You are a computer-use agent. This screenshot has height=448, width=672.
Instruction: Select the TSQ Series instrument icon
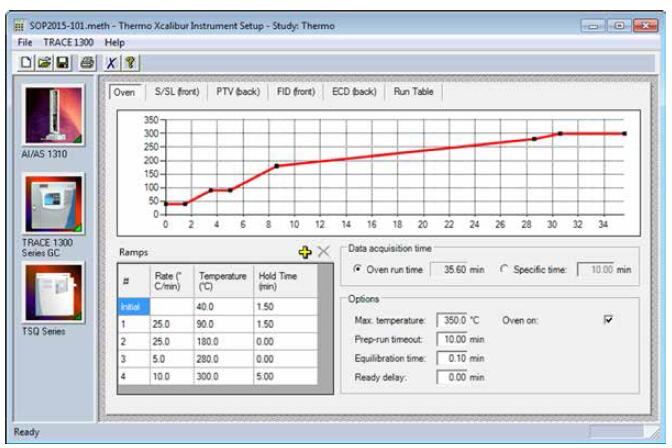(x=54, y=293)
